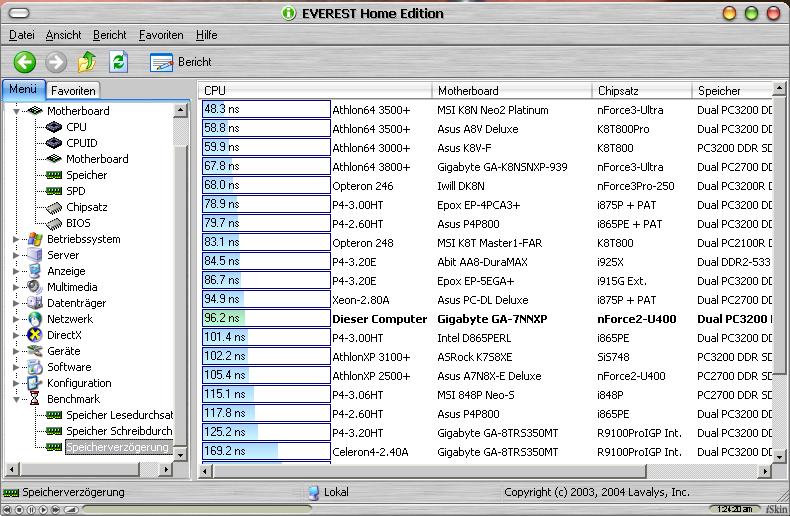
Task: Click the iSkin play control at bottom
Action: pyautogui.click(x=43, y=509)
